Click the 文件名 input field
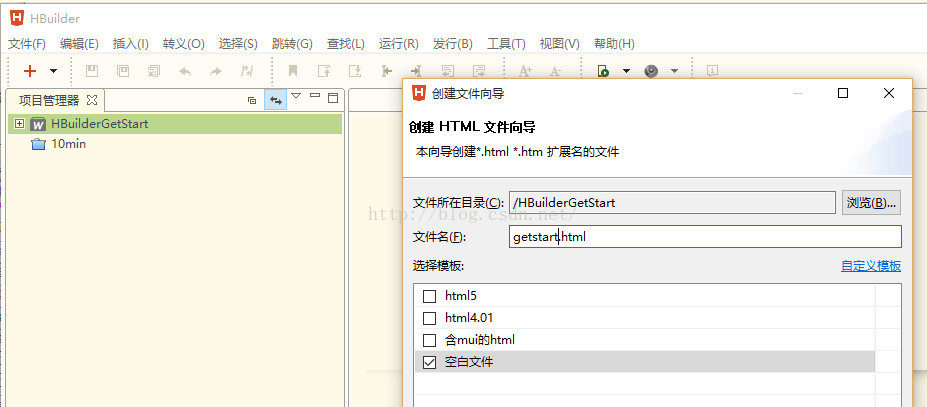Screen dimensions: 927x407 705,237
